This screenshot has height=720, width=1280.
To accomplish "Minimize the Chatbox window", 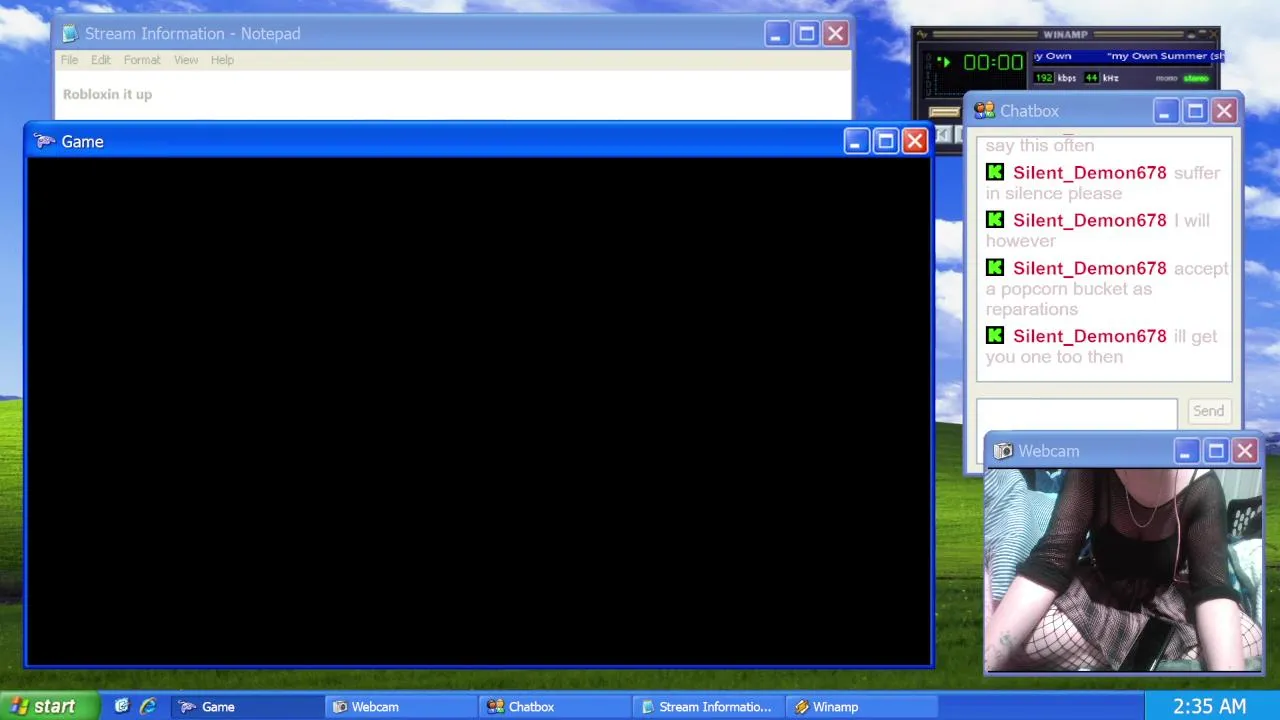I will [1165, 111].
